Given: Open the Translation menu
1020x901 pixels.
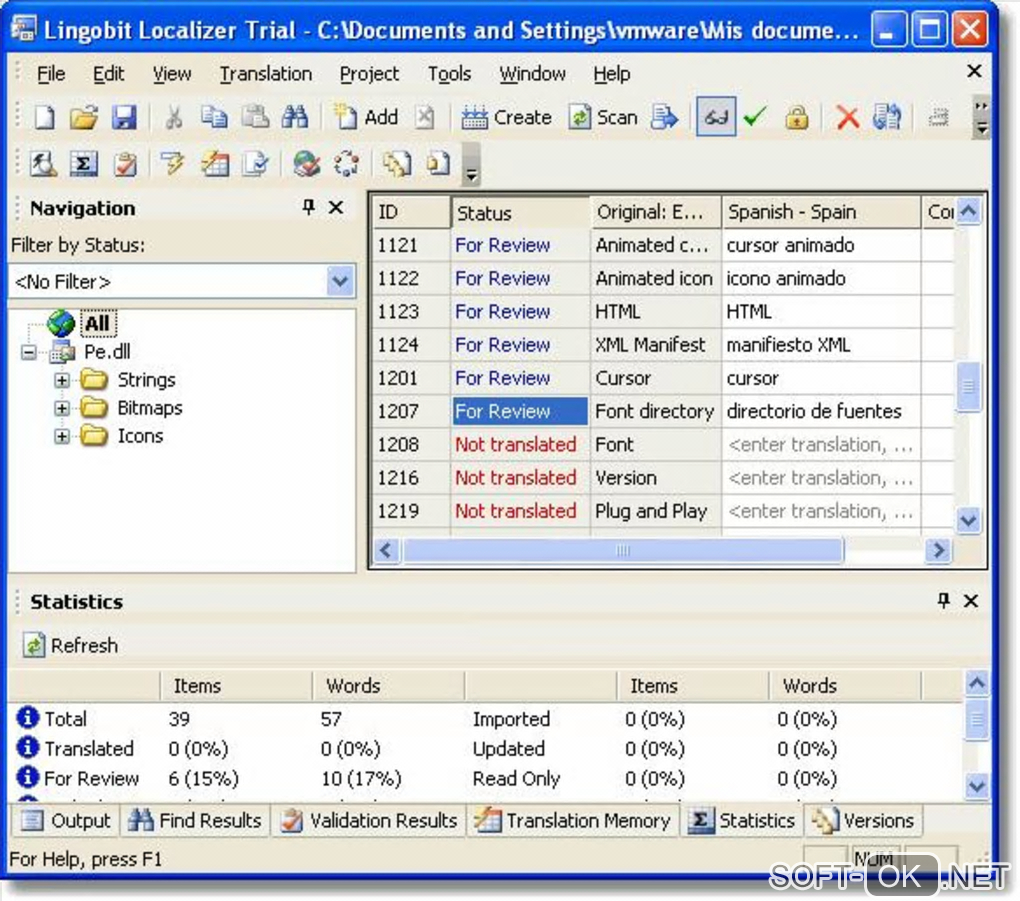Looking at the screenshot, I should click(x=265, y=74).
